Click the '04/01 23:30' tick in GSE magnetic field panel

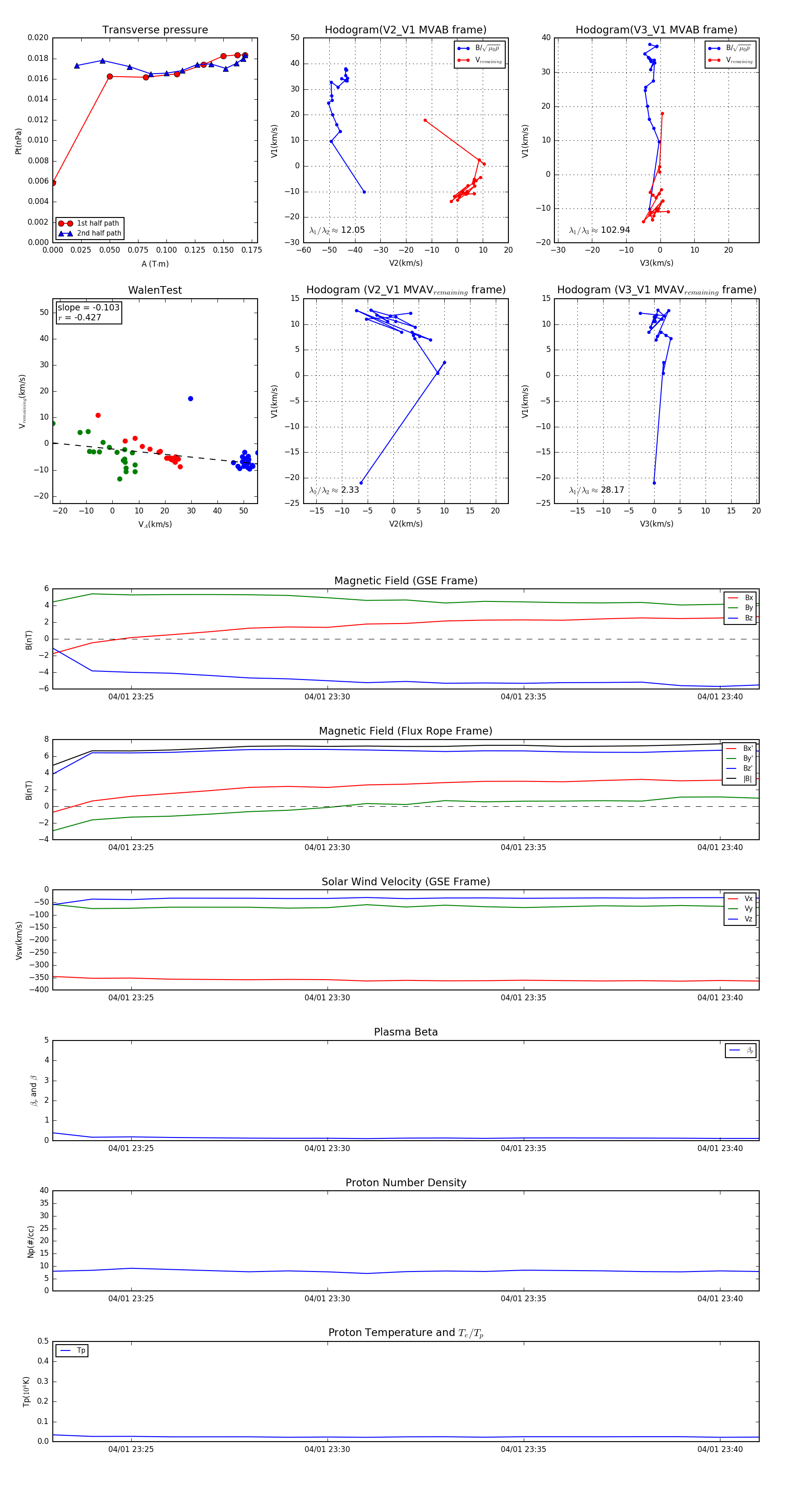327,697
